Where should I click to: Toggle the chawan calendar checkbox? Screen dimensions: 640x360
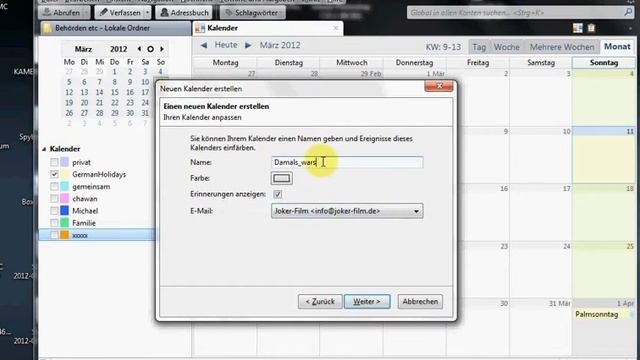point(54,199)
